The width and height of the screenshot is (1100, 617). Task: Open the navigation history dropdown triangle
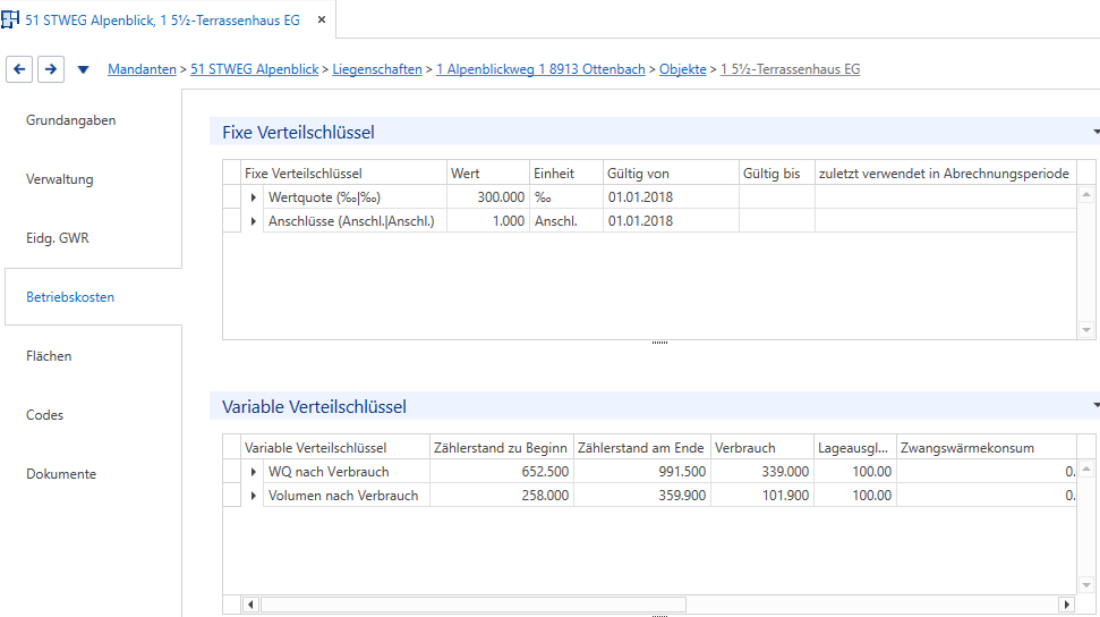click(x=83, y=69)
